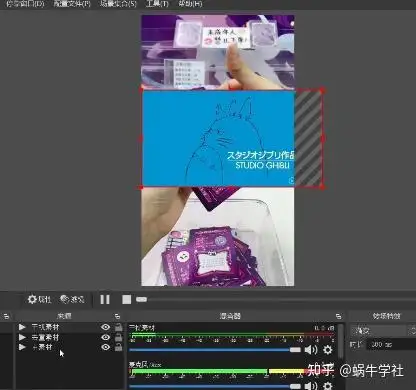Click the 干扰素材 mixer volume slider
The width and height of the screenshot is (416, 390).
coord(215,350)
